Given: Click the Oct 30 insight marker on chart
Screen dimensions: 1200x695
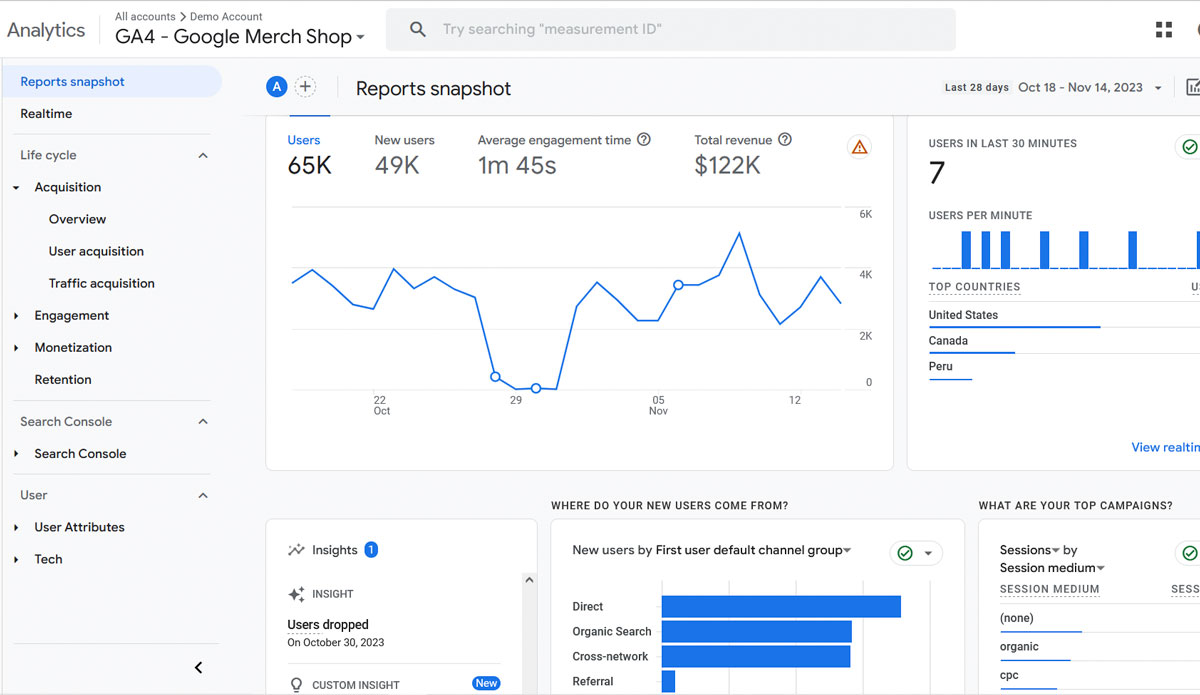Looking at the screenshot, I should pyautogui.click(x=536, y=388).
